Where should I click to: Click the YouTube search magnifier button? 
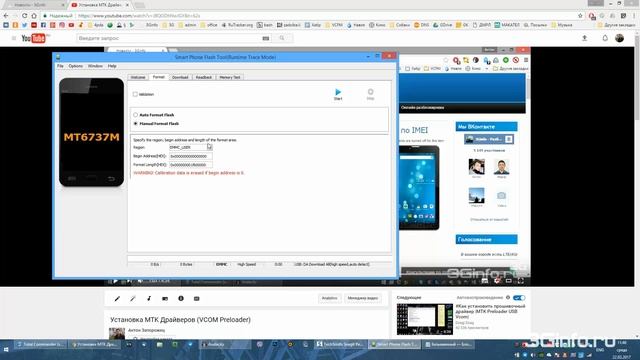pyautogui.click(x=282, y=38)
